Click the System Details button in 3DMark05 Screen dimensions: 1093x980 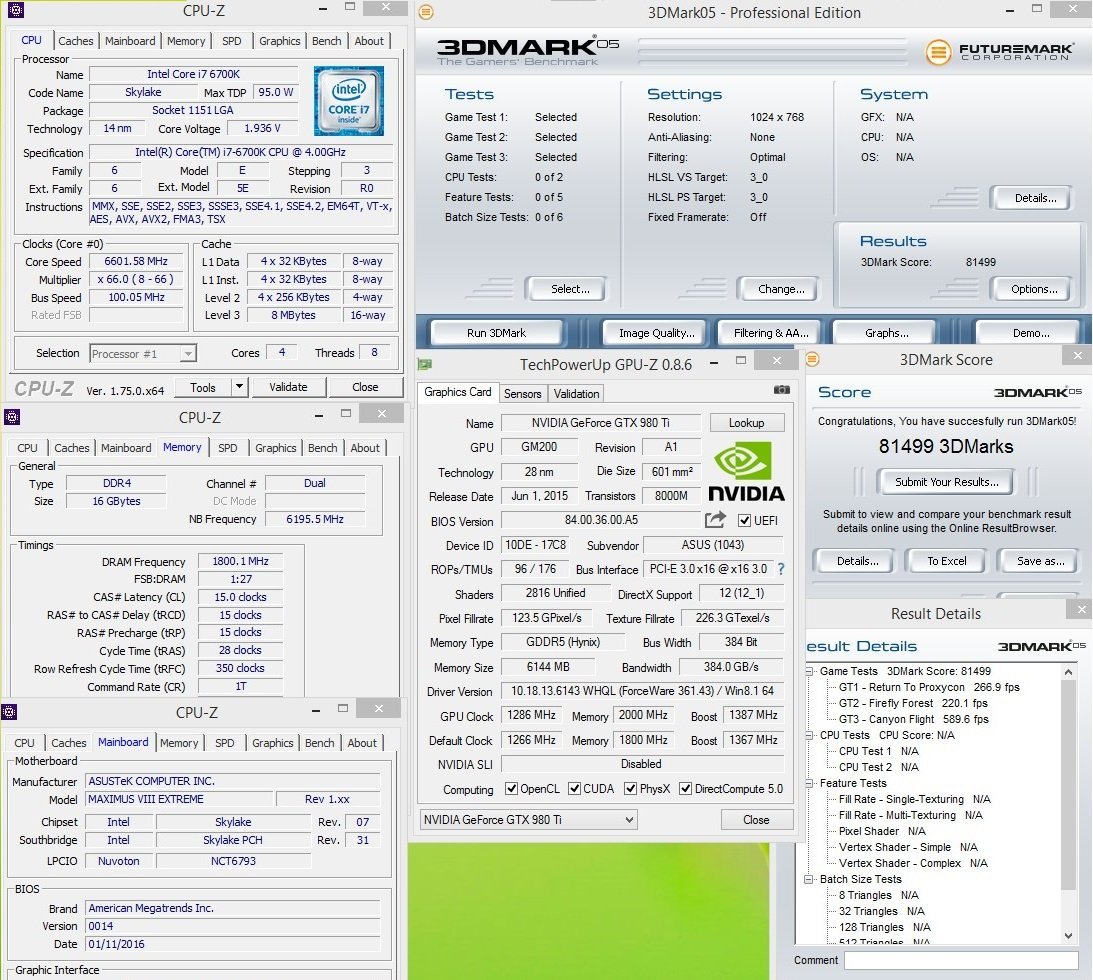pyautogui.click(x=1035, y=197)
